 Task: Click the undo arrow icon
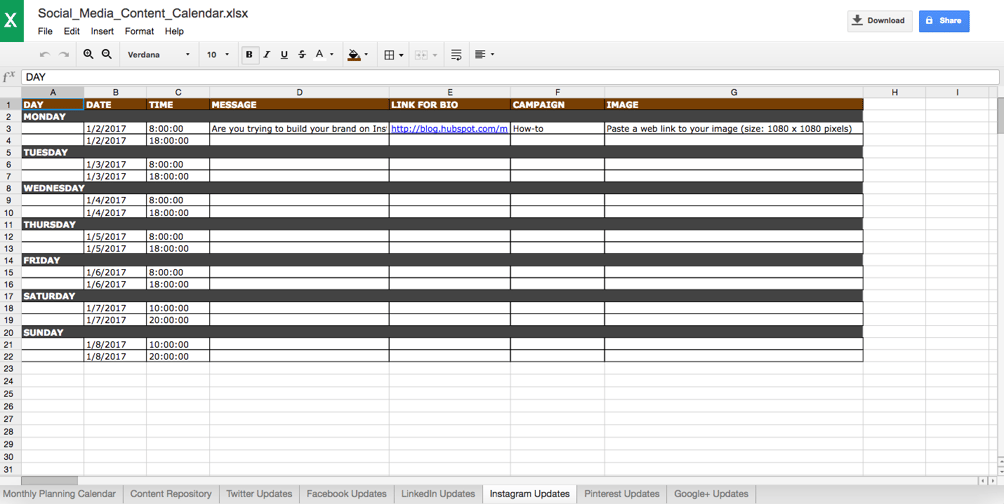pos(44,55)
